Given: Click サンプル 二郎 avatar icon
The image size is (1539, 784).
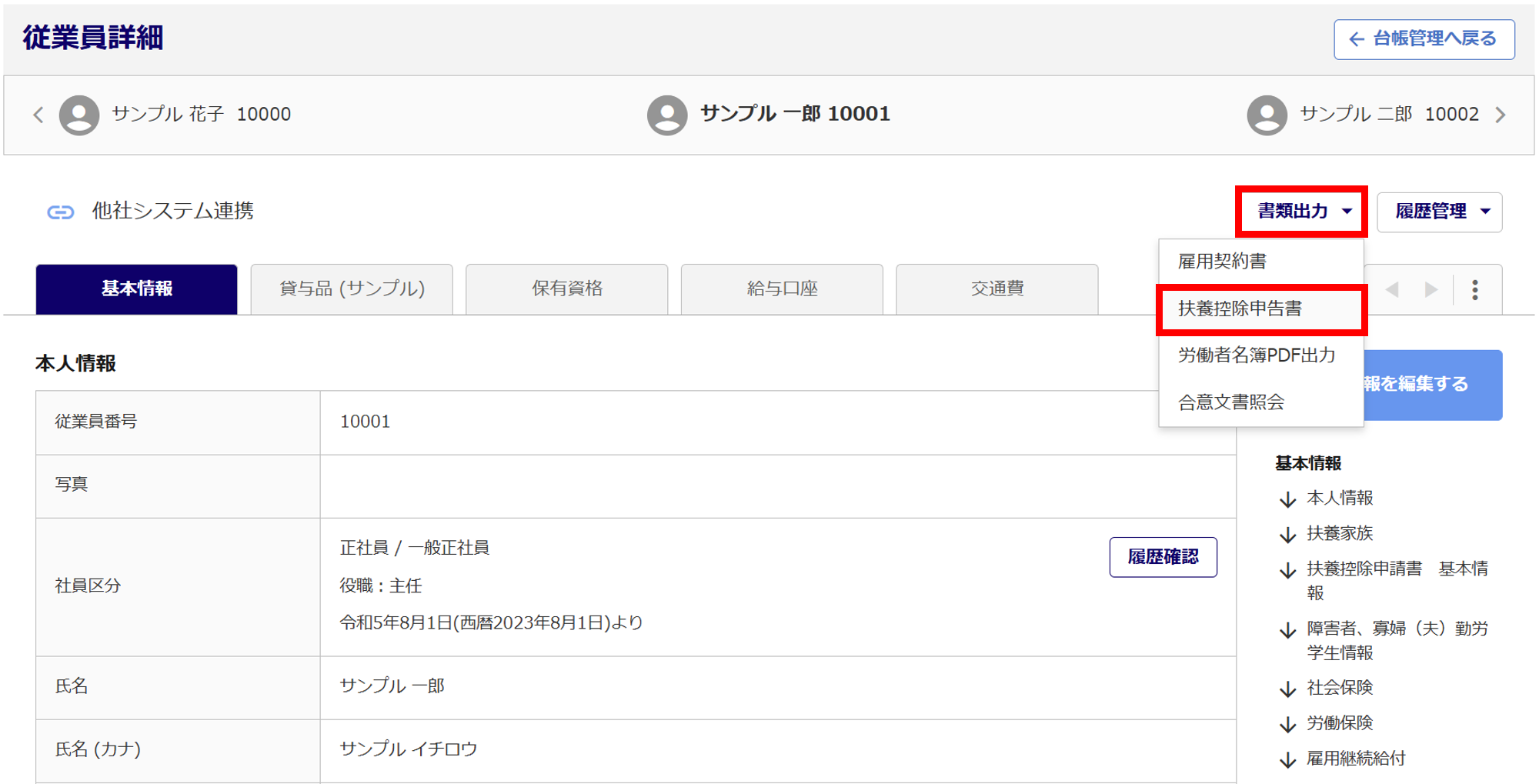Looking at the screenshot, I should coord(1267,115).
